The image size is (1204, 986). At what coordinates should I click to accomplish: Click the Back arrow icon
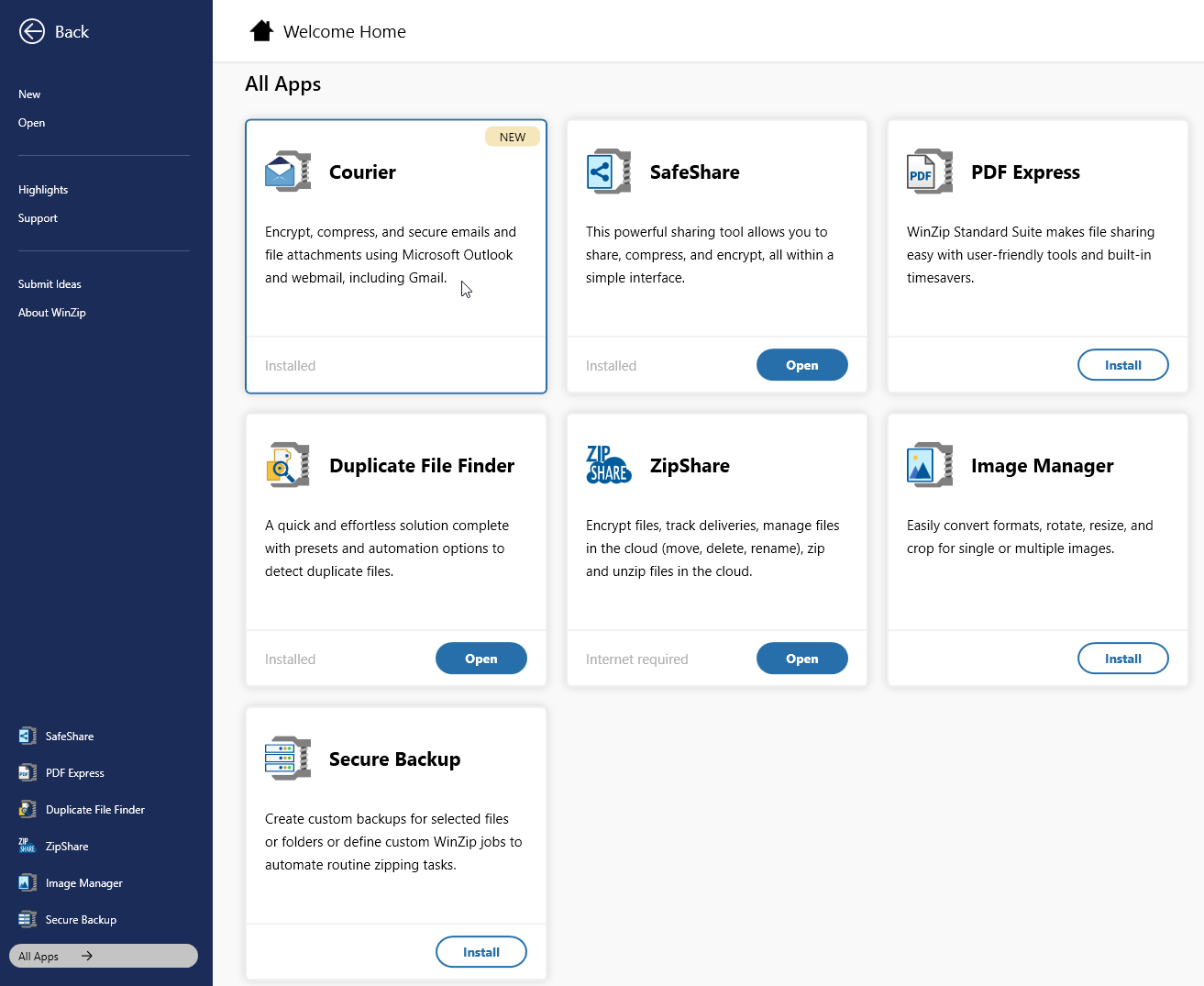click(32, 31)
